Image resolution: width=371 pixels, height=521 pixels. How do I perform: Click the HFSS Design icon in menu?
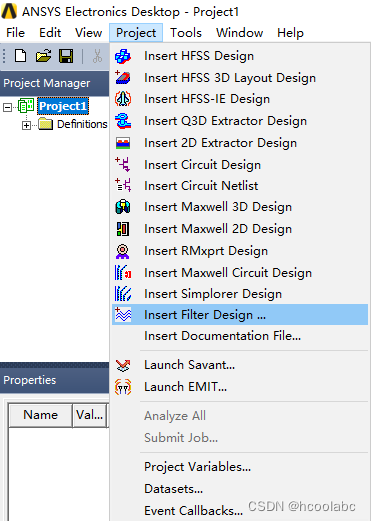[123, 56]
